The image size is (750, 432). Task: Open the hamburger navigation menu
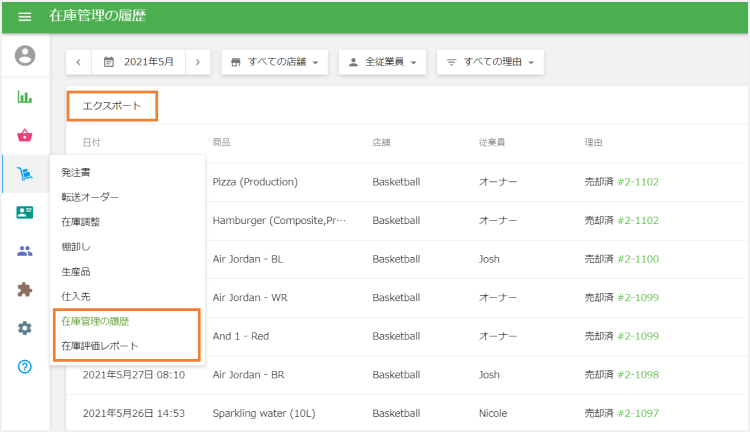[24, 17]
